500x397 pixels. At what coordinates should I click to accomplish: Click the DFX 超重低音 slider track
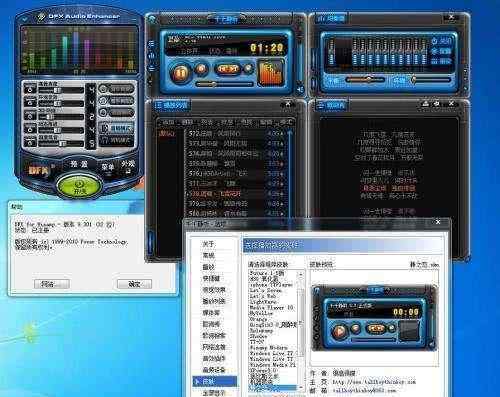(60, 144)
